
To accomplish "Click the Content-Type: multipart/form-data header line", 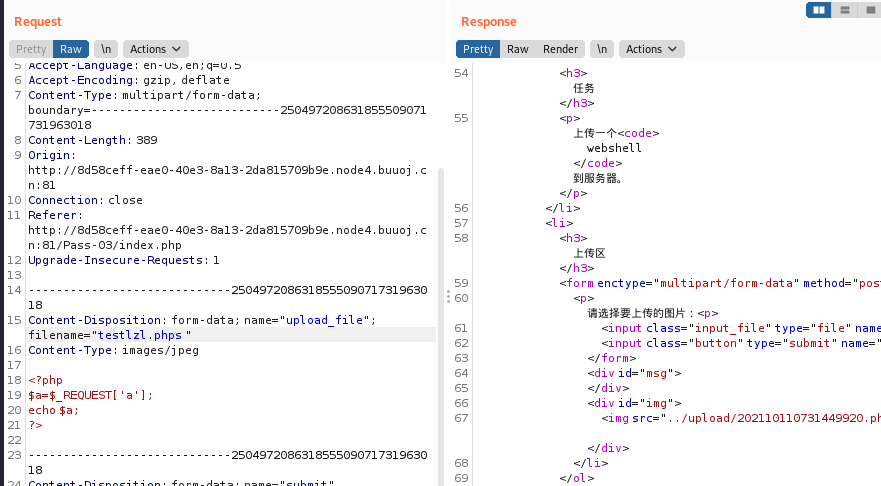I will coord(144,95).
